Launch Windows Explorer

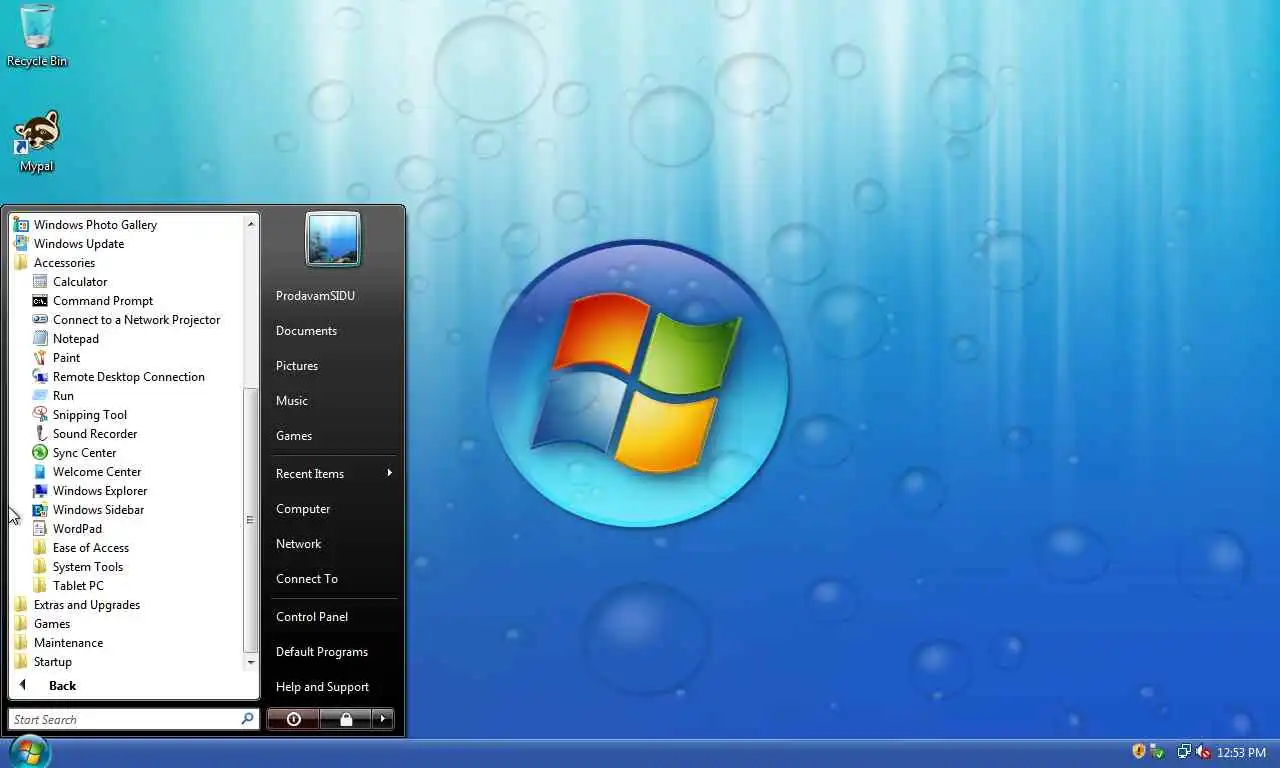coord(90,491)
